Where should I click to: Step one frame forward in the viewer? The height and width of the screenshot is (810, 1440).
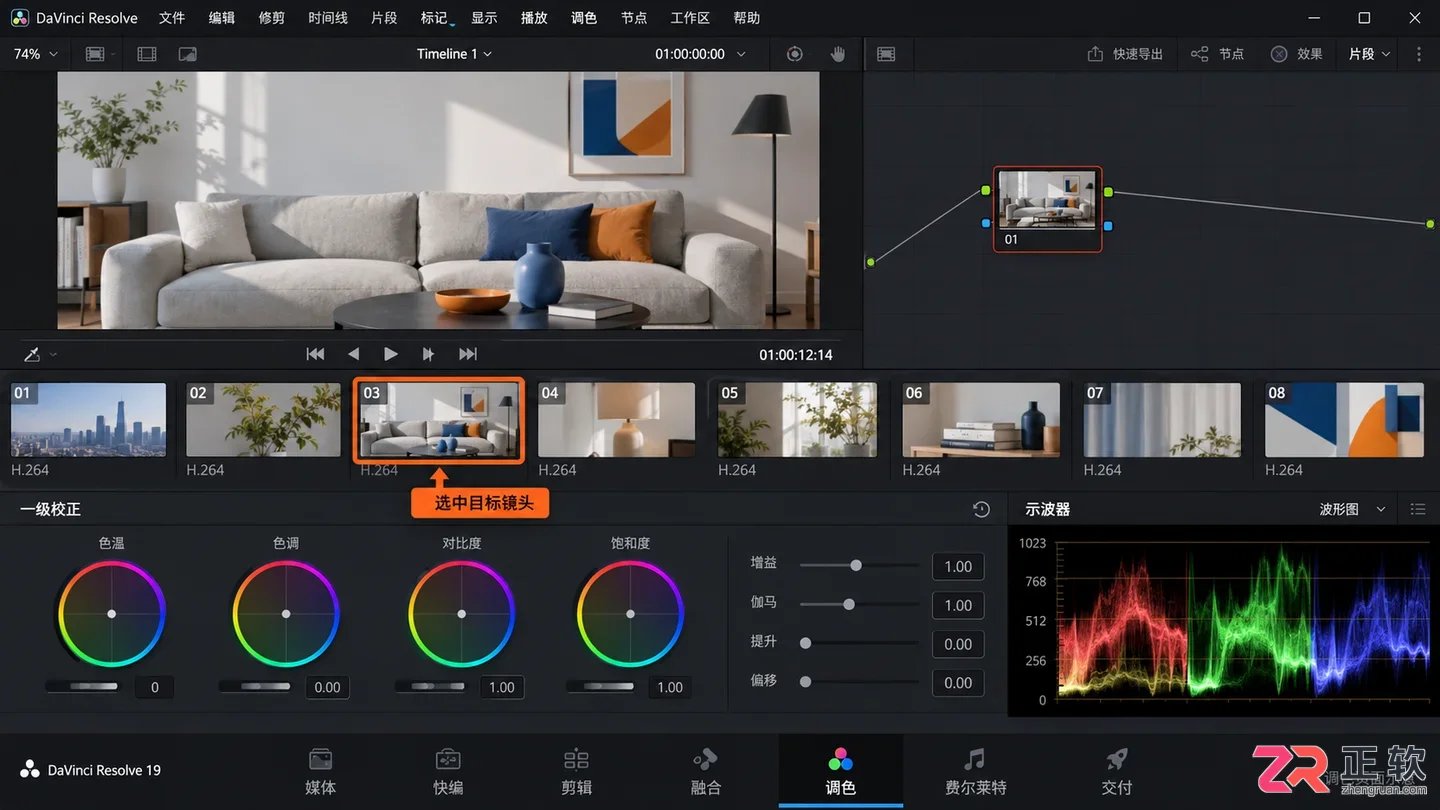[428, 354]
